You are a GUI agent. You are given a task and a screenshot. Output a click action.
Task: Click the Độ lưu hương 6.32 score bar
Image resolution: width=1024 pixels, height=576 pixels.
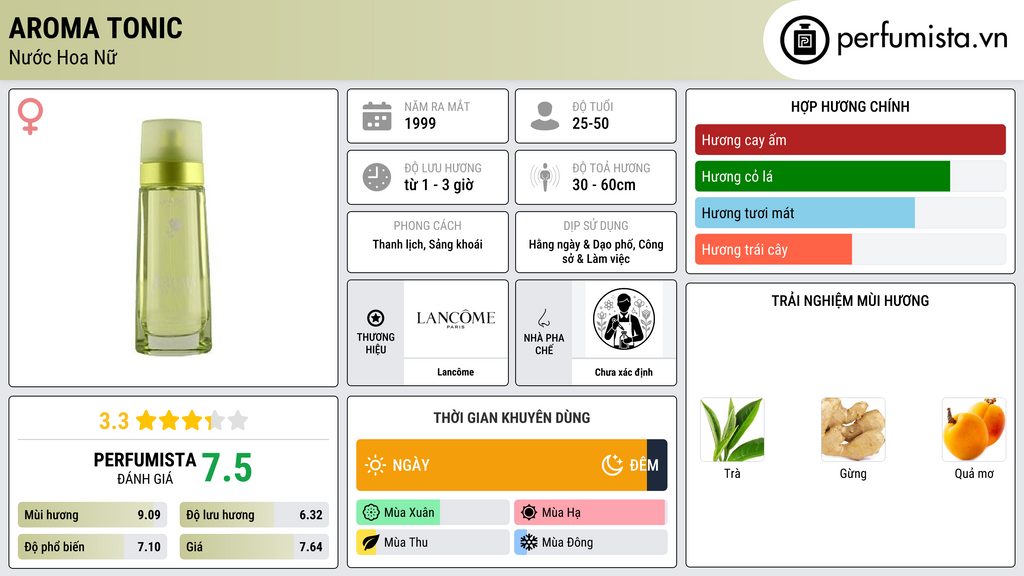point(254,515)
